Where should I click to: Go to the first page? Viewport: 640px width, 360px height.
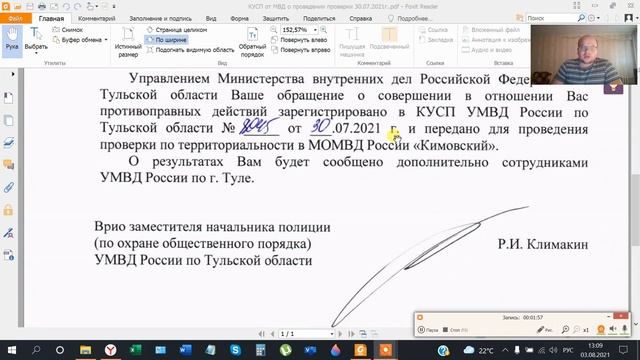262,334
